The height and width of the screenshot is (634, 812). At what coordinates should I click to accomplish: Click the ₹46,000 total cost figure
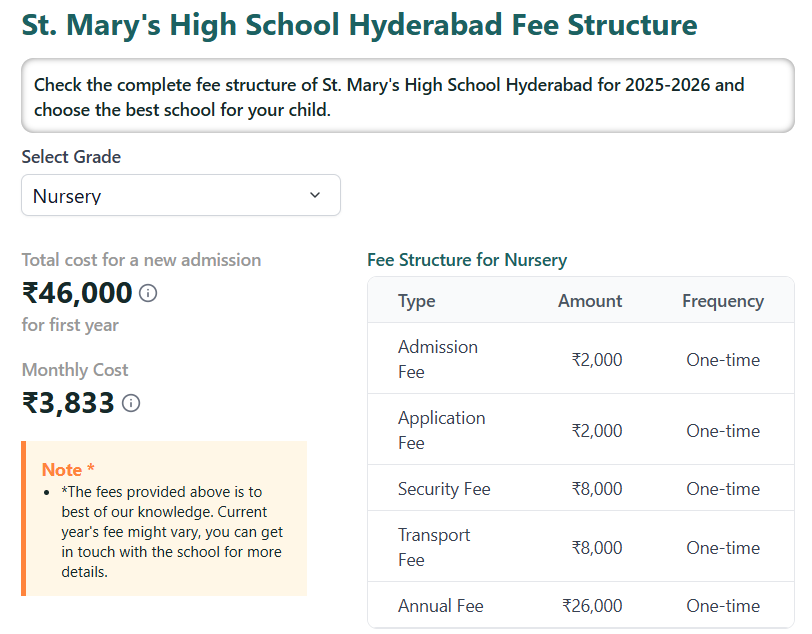click(77, 293)
